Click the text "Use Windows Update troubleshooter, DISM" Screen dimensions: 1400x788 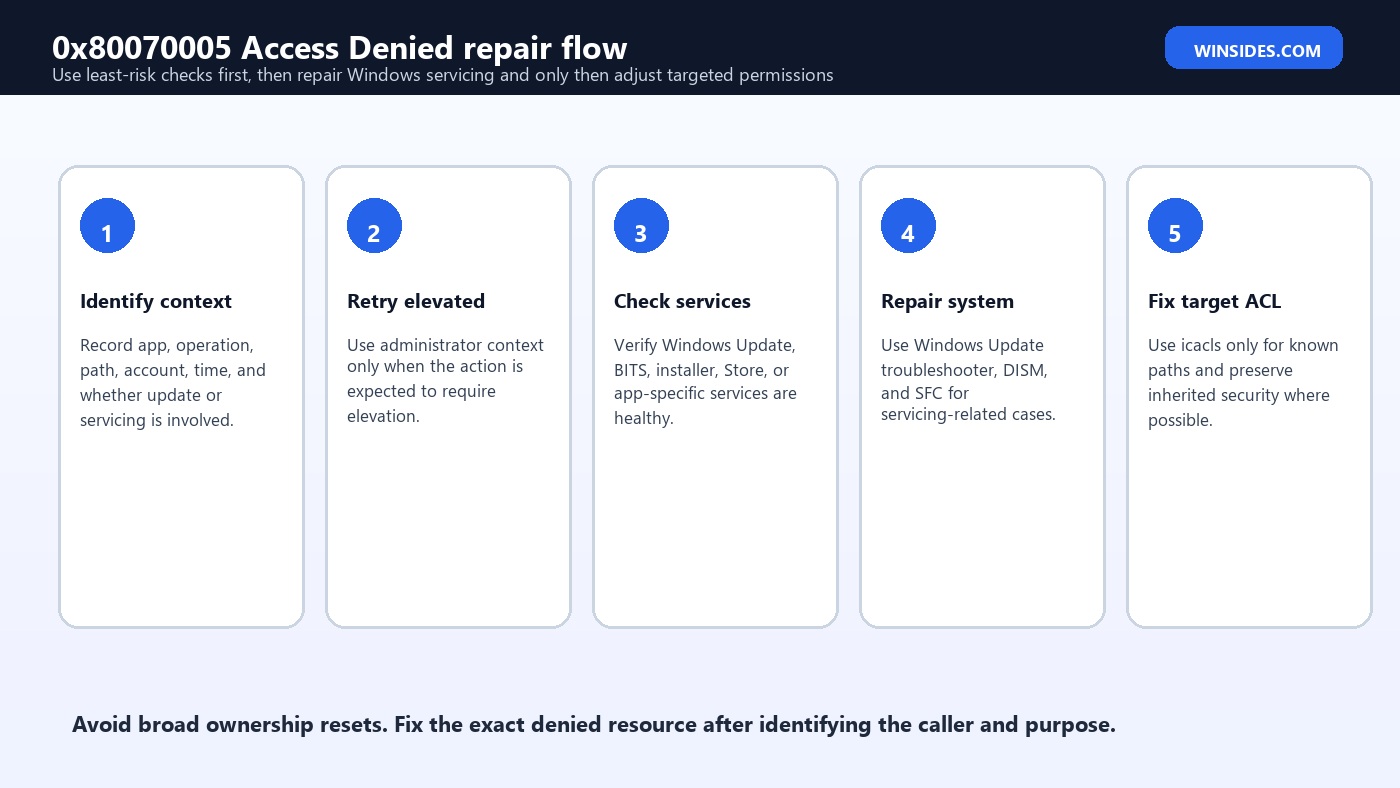(968, 379)
